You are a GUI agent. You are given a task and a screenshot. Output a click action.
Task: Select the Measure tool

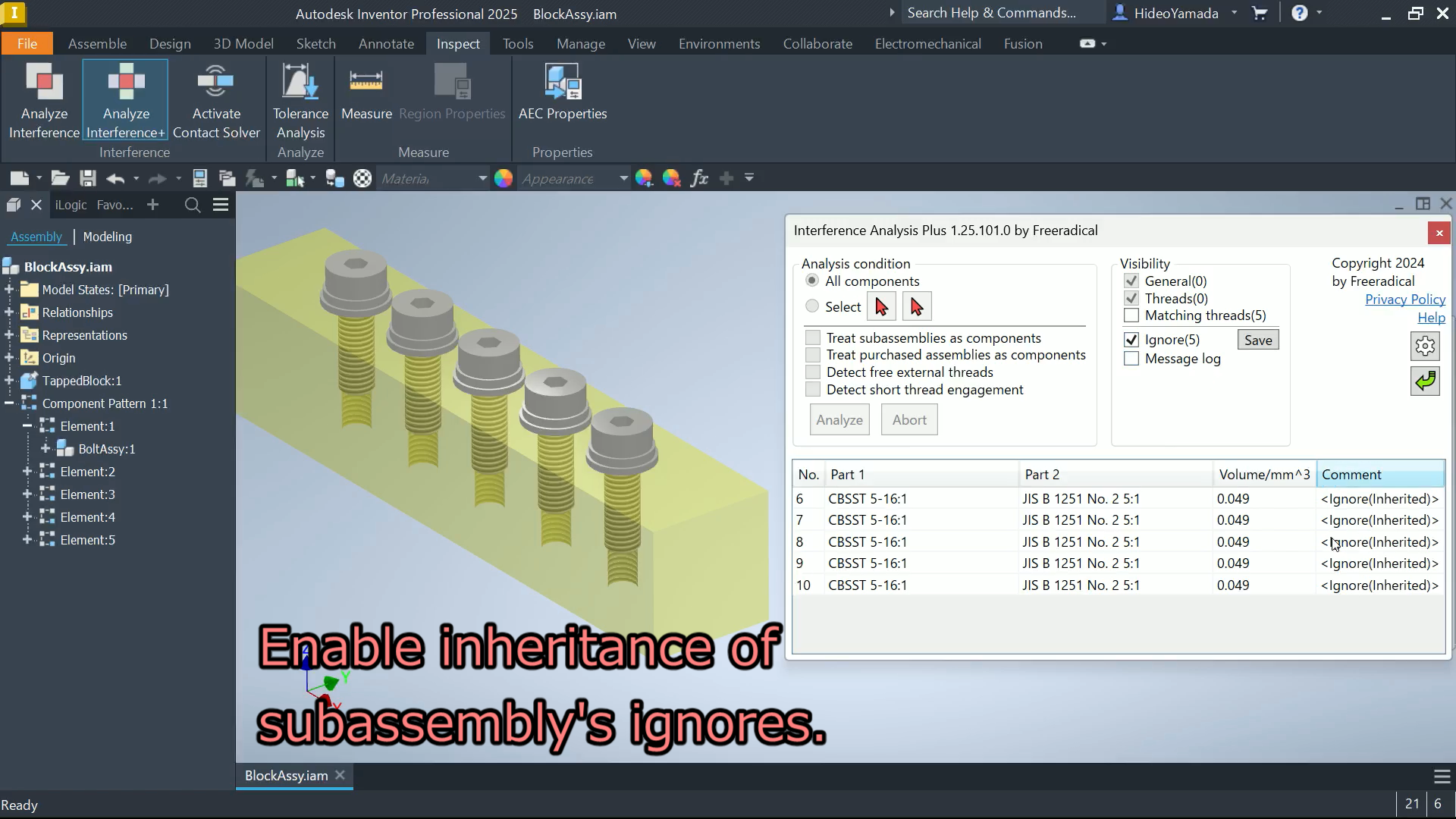click(x=366, y=93)
